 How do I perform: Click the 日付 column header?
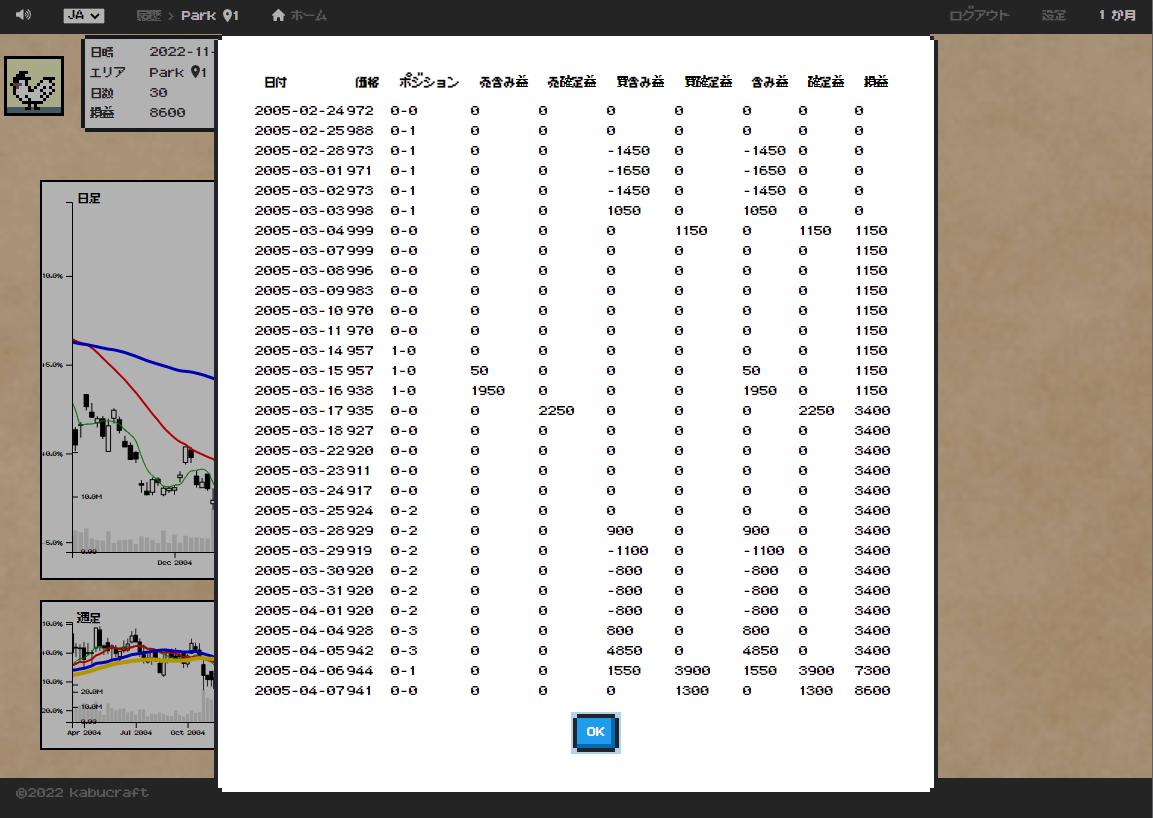275,82
